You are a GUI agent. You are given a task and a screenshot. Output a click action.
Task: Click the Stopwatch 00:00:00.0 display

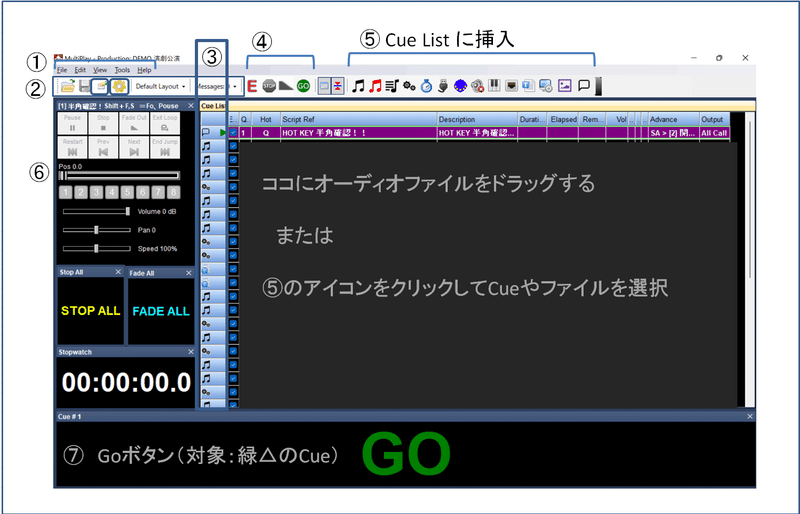point(126,382)
